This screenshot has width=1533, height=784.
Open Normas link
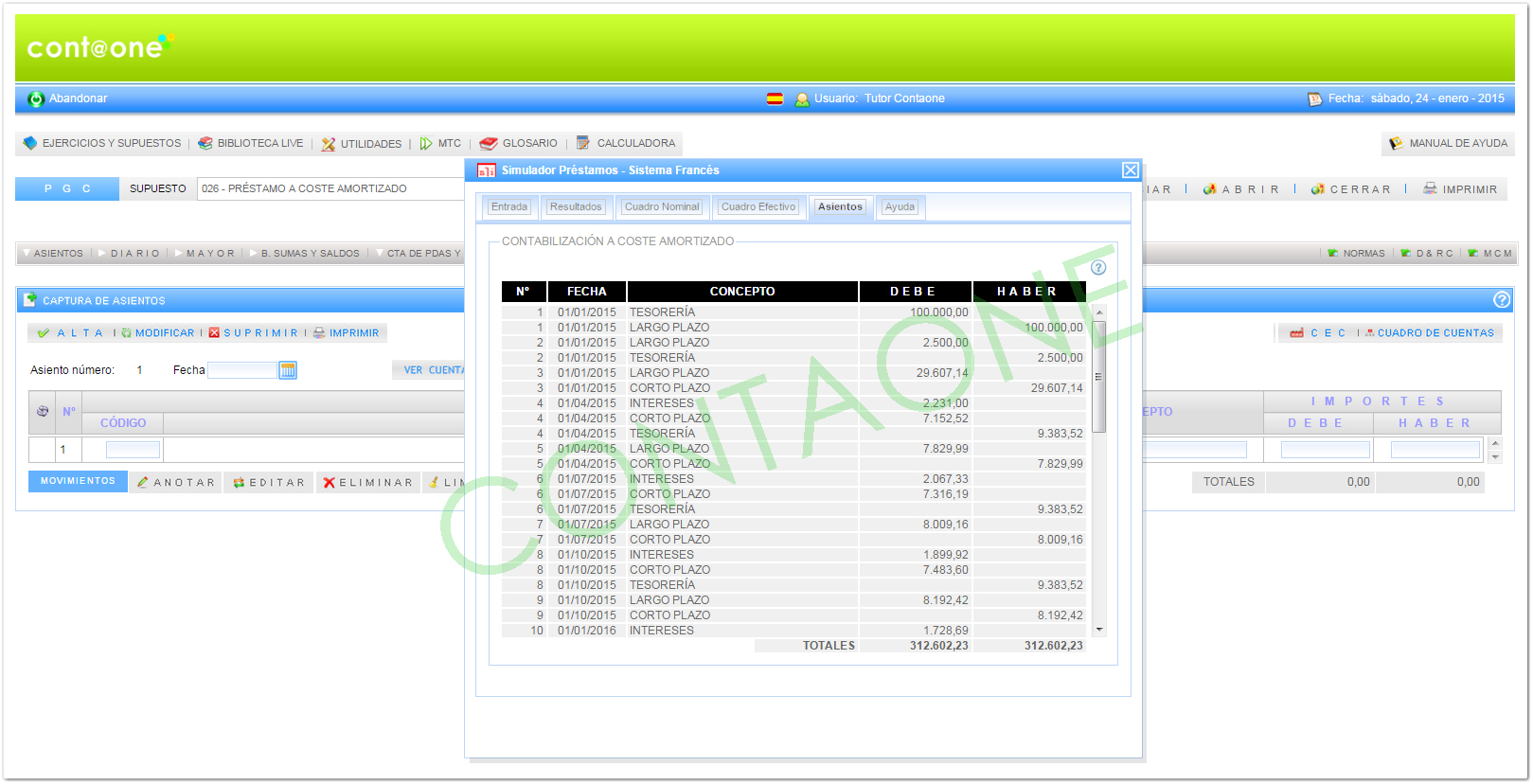tap(1356, 254)
